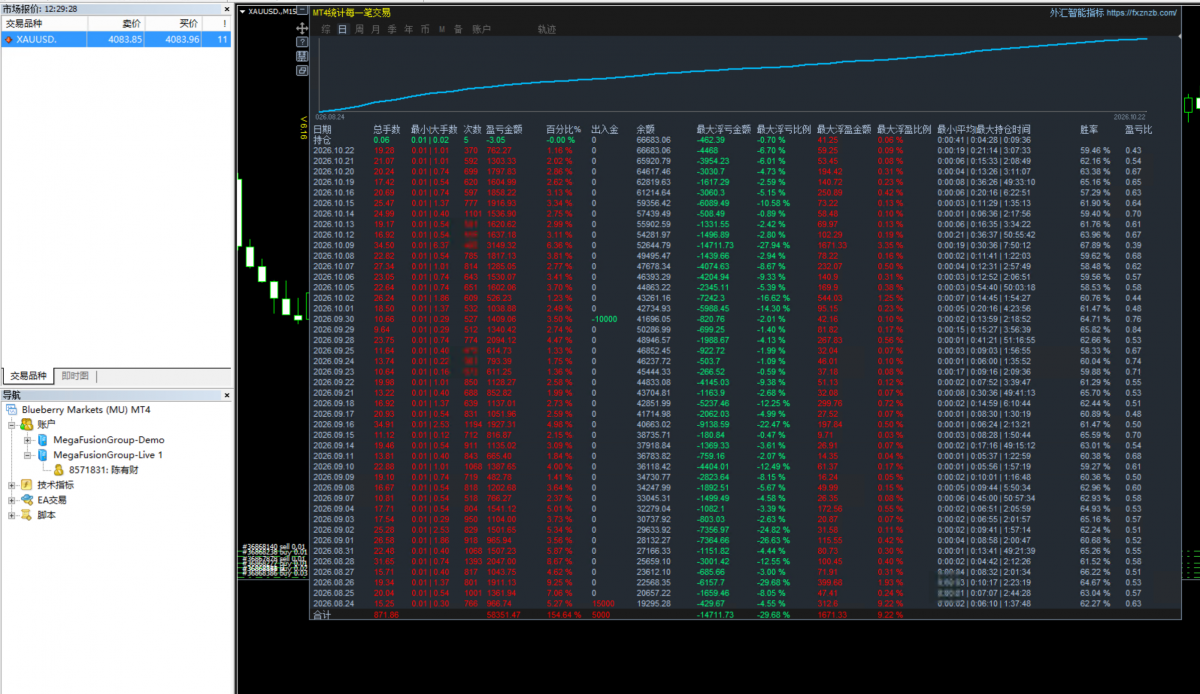Select the 日 daily period tab
Image resolution: width=1200 pixels, height=694 pixels.
(x=342, y=30)
